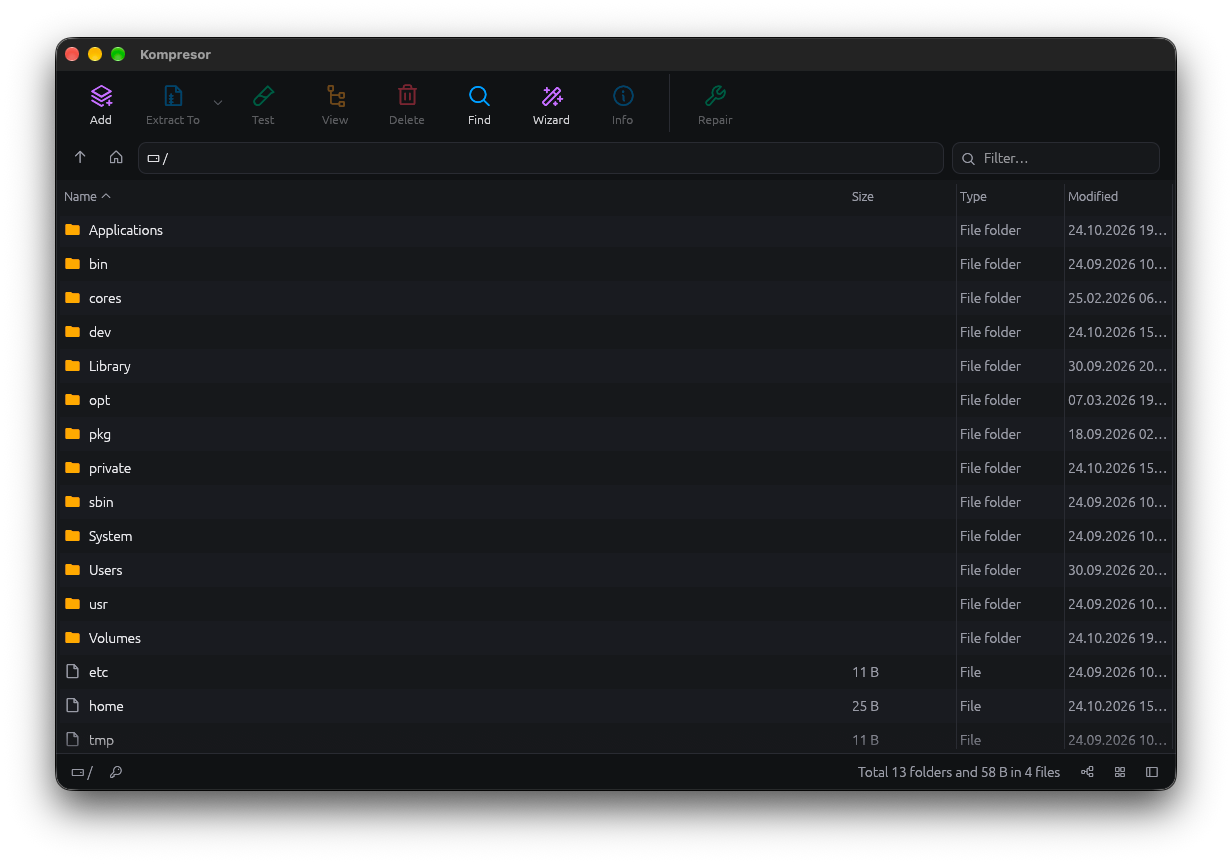
Task: Click the pkg modified date 18.09.2026
Action: point(1117,434)
